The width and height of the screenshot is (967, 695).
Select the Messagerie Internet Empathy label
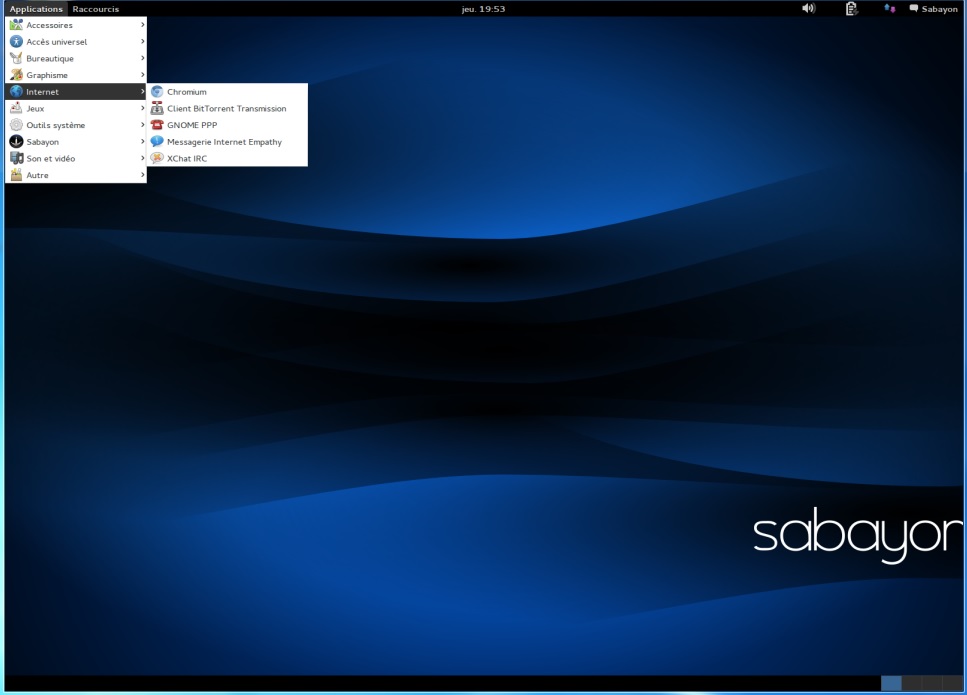tap(224, 142)
